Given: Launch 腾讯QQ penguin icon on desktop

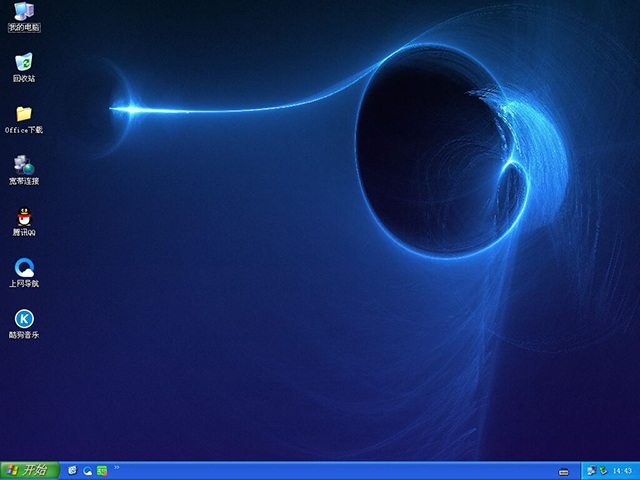Looking at the screenshot, I should pos(24,216).
